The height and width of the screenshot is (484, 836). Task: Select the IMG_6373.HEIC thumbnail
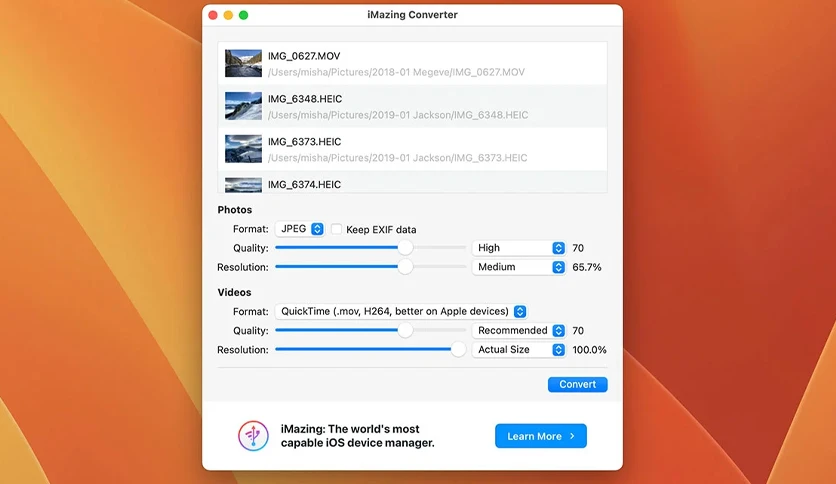coord(243,149)
